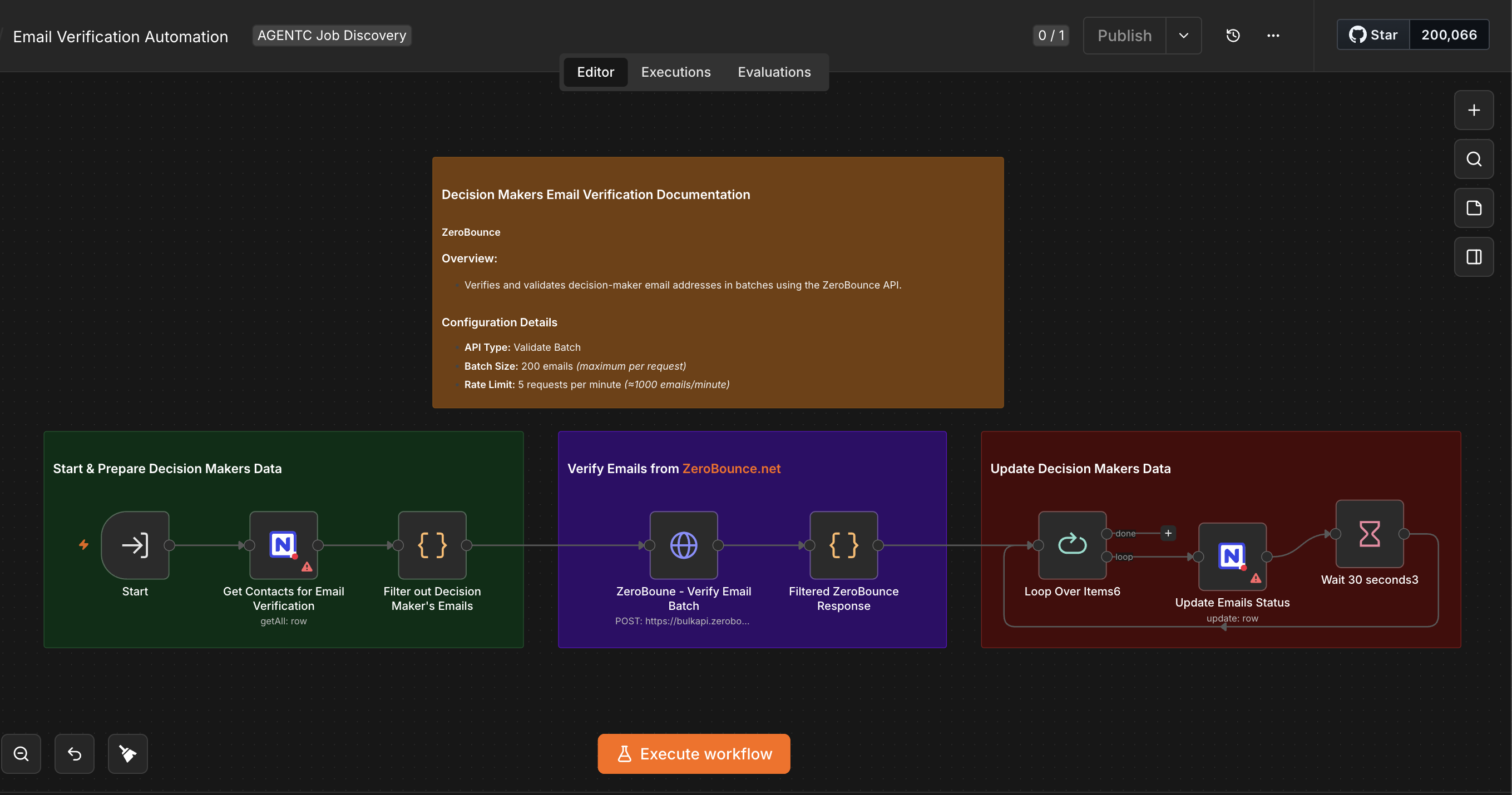Open the canvas search magnifier button
This screenshot has height=795, width=1512.
[x=1474, y=159]
